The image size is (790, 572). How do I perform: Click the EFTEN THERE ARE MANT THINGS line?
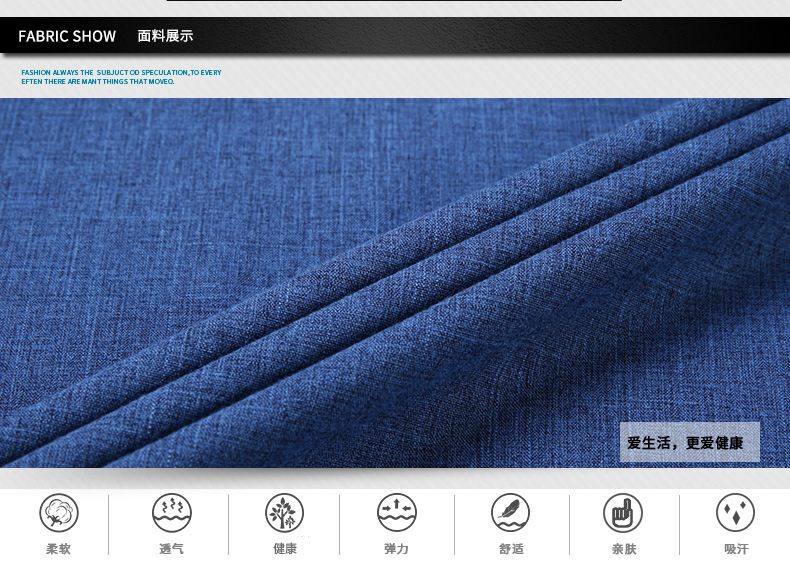tap(98, 82)
